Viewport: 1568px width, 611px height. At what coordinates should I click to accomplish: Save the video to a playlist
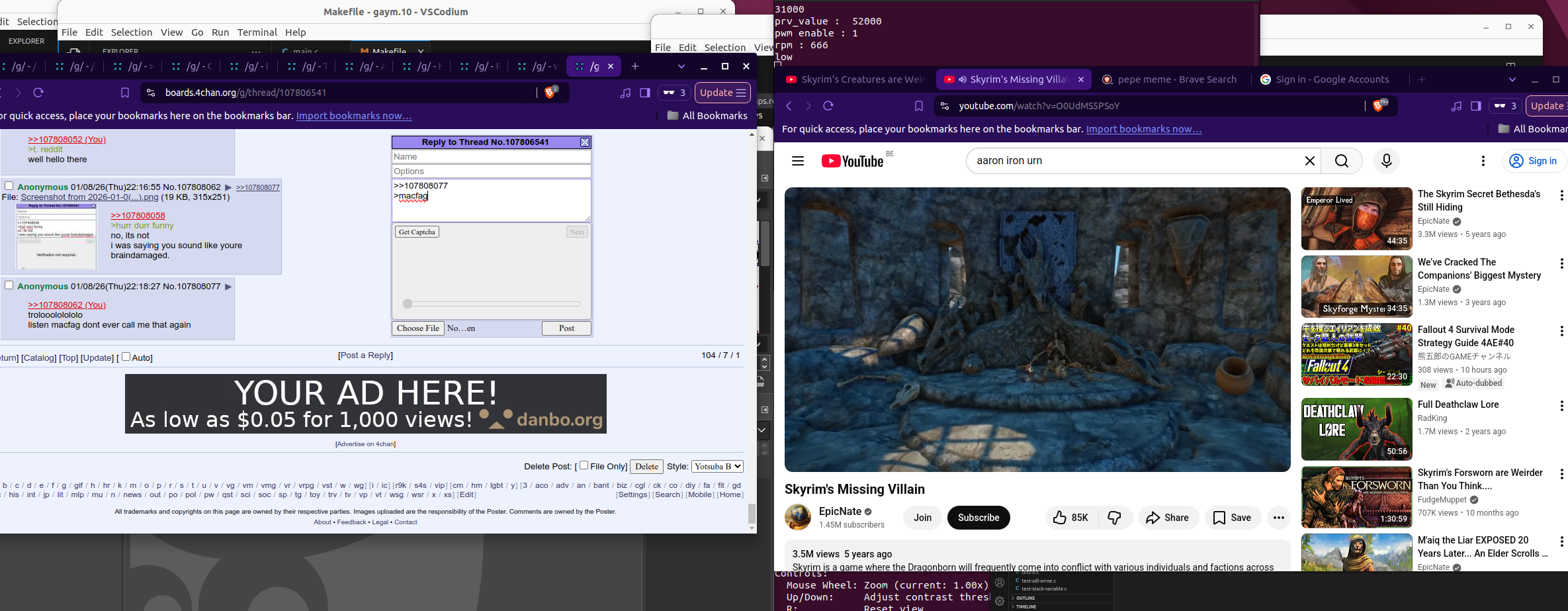(x=1232, y=518)
